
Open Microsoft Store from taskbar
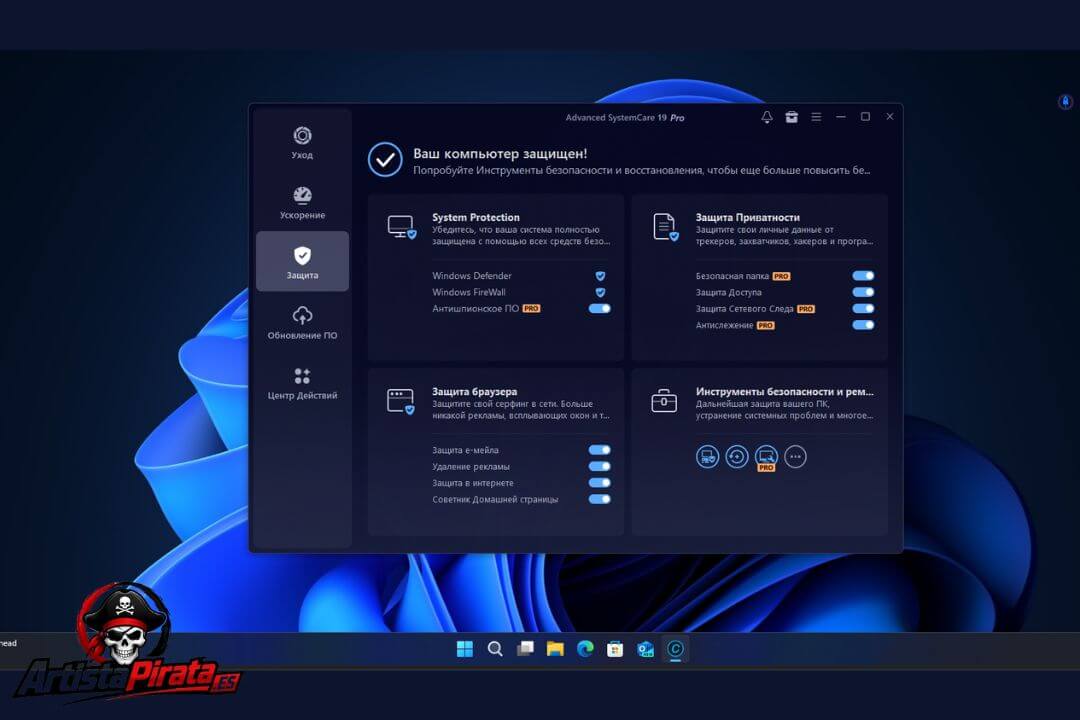click(x=615, y=649)
